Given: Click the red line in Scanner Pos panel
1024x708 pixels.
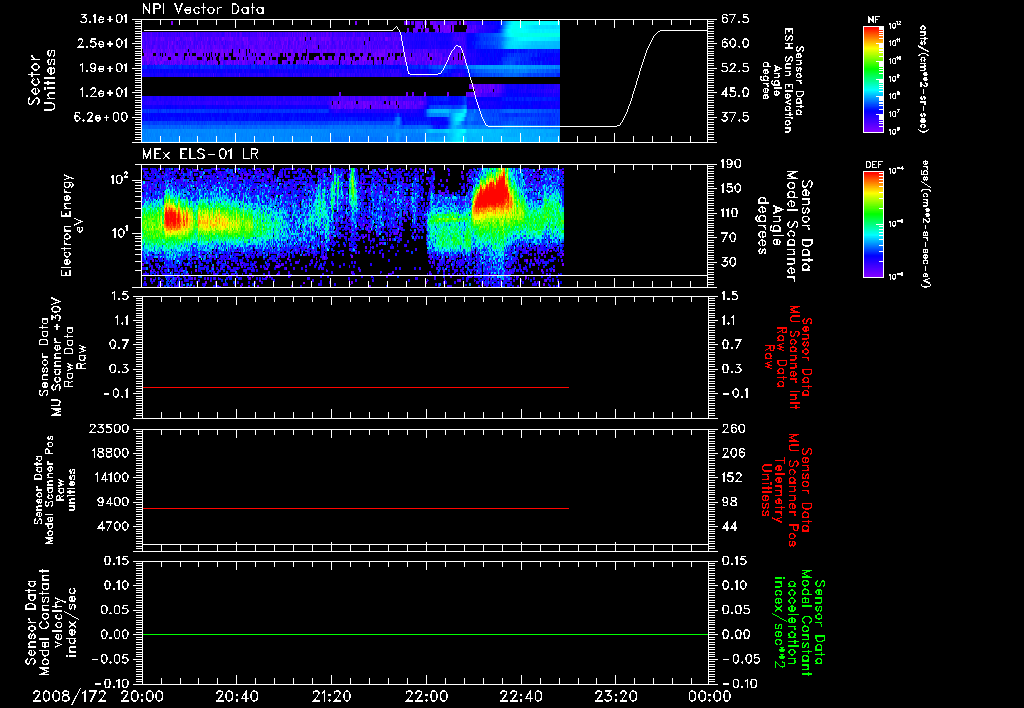Looking at the screenshot, I should [x=355, y=508].
